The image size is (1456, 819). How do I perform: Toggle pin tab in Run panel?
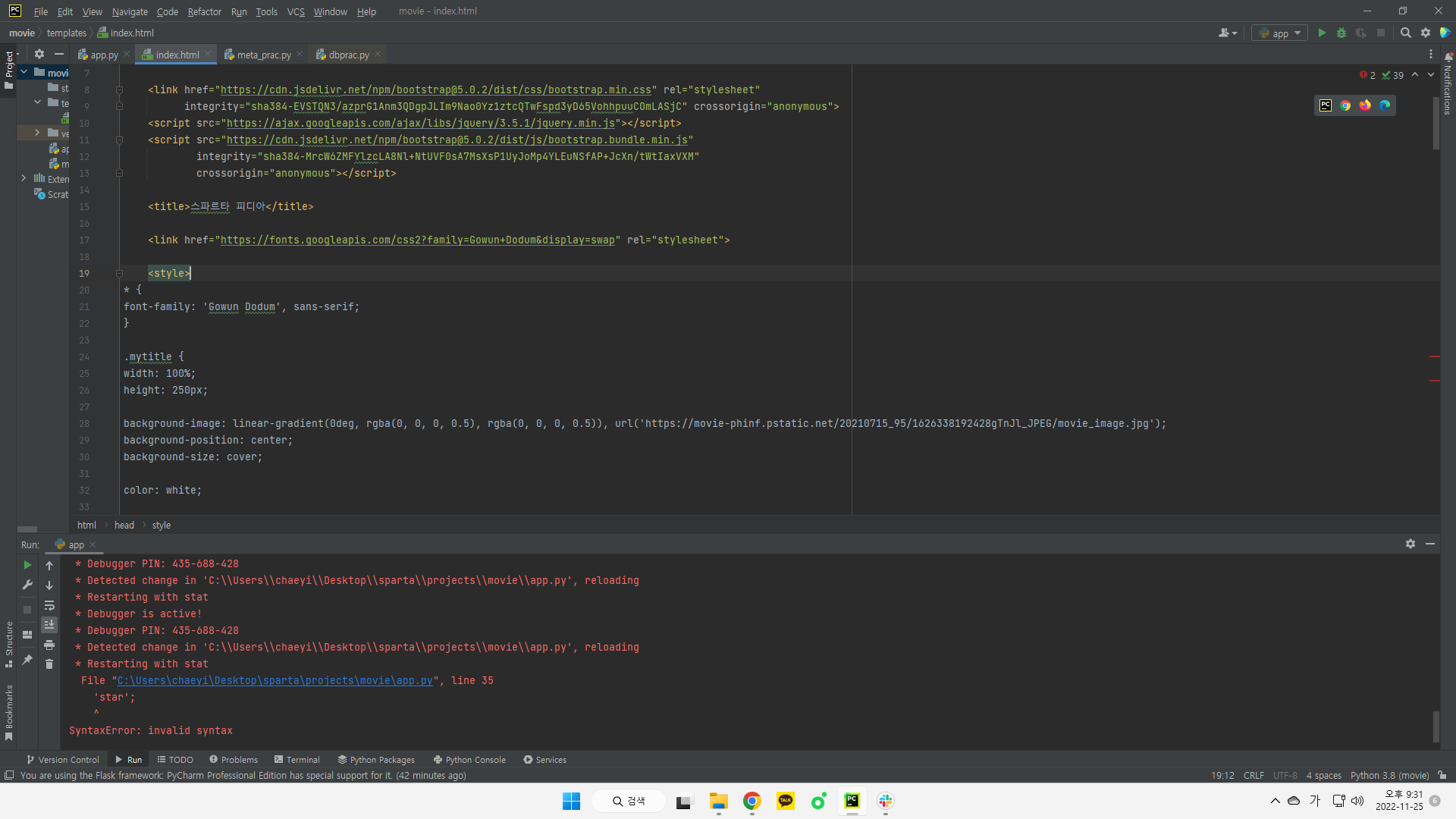[x=27, y=660]
